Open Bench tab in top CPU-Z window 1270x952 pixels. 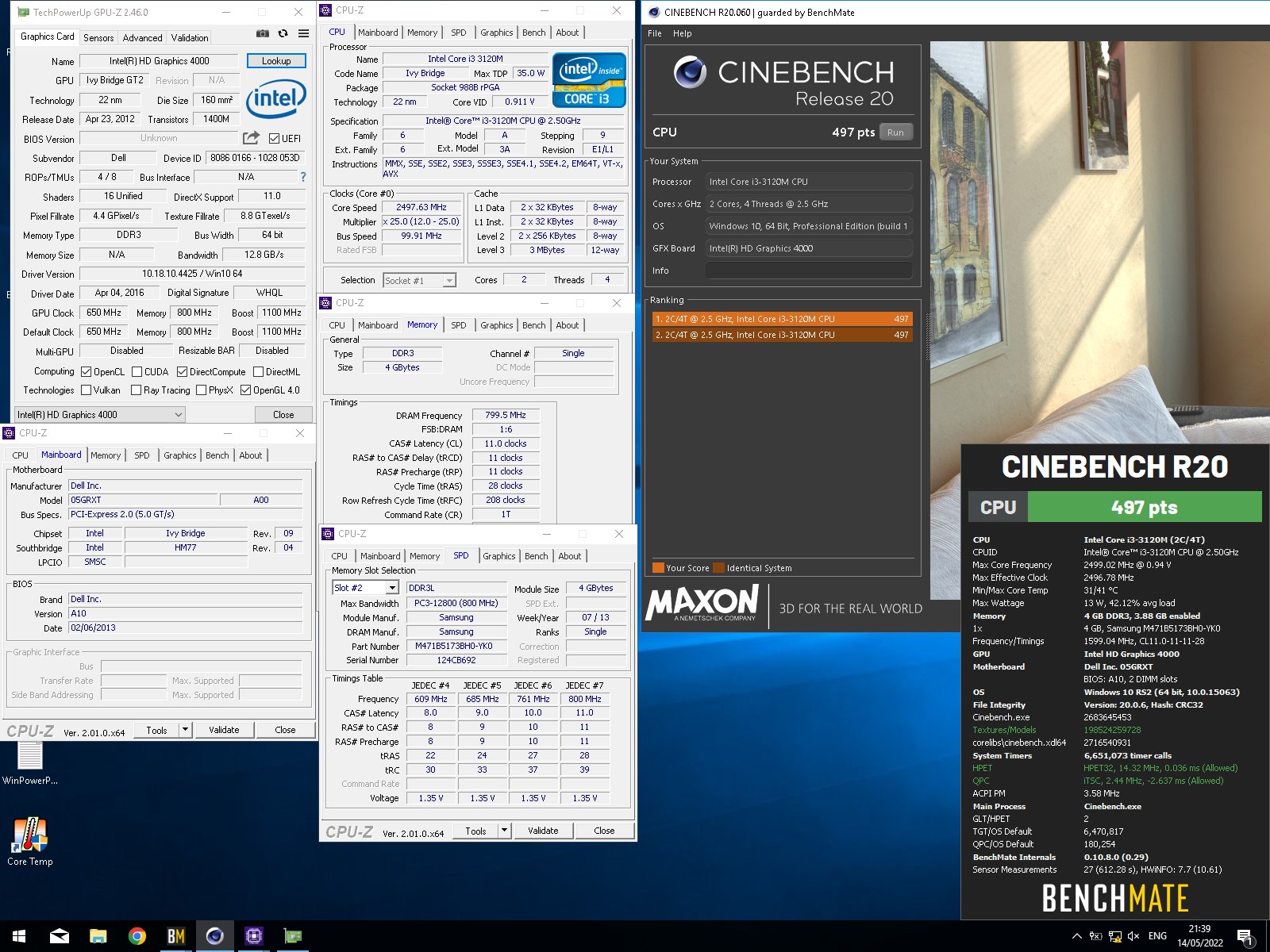(534, 33)
